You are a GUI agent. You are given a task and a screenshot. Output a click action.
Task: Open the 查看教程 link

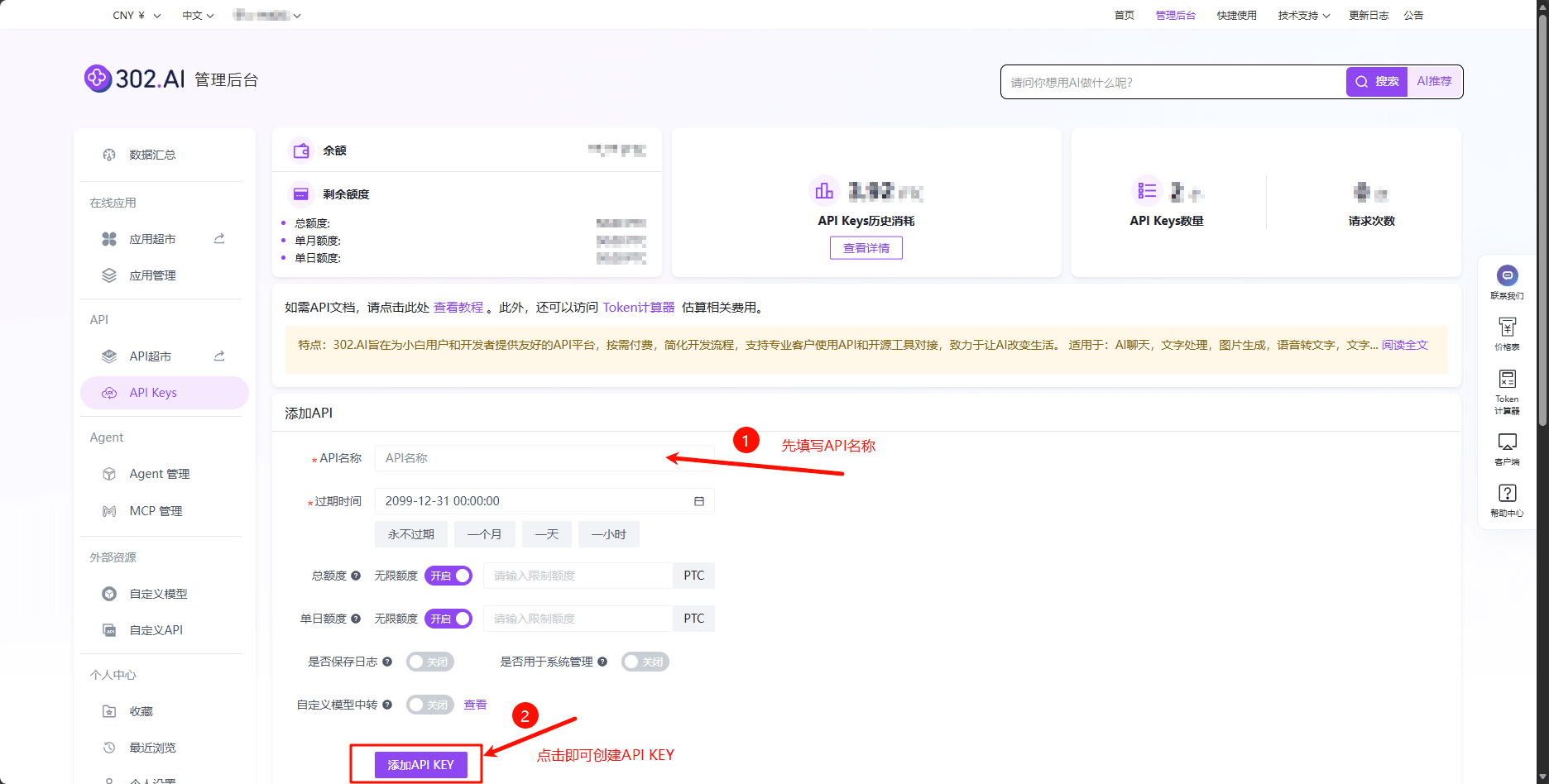coord(458,307)
